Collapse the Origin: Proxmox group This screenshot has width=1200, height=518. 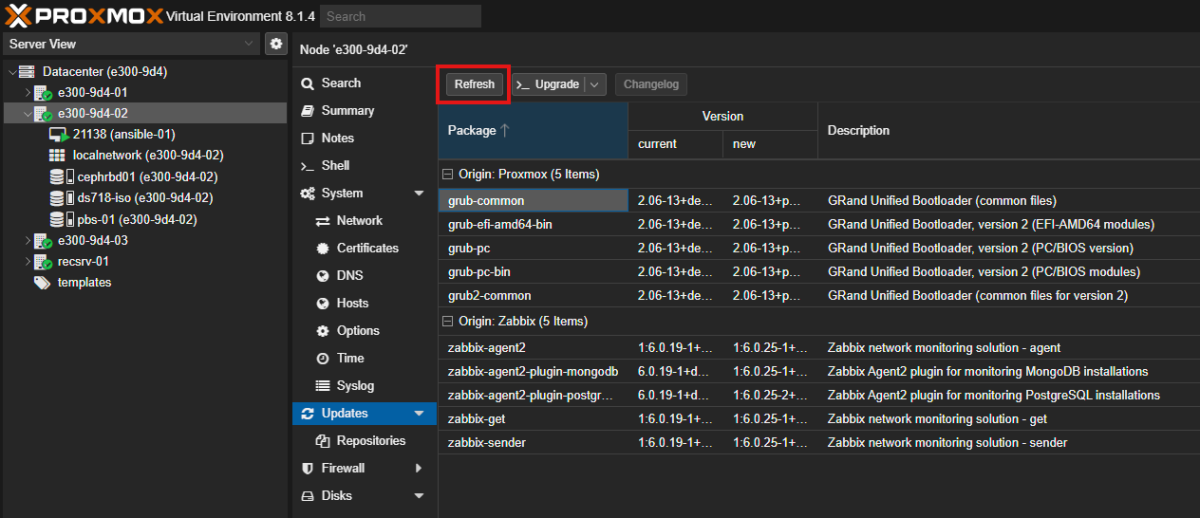pos(447,174)
